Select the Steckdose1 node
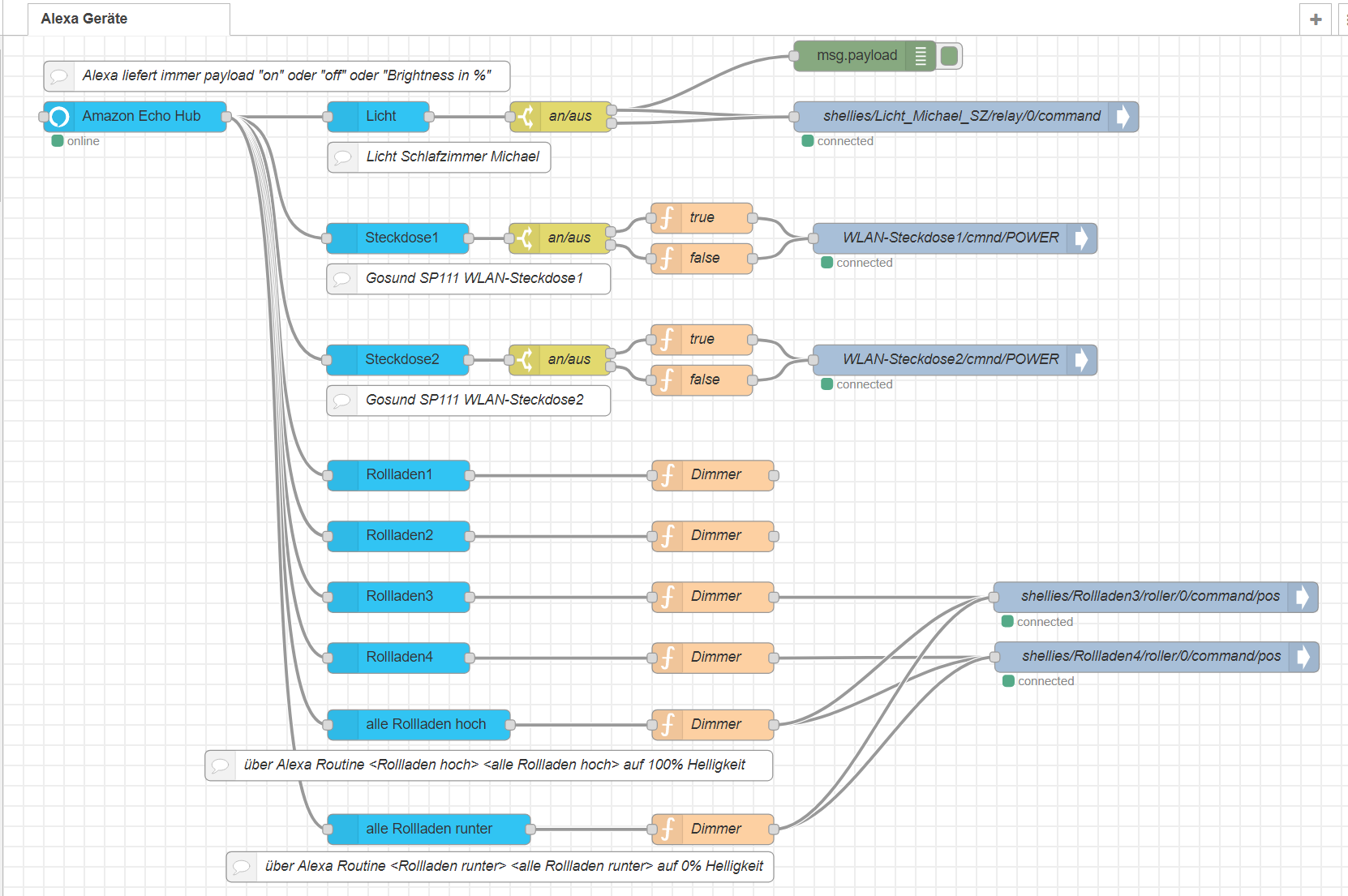 pos(397,238)
